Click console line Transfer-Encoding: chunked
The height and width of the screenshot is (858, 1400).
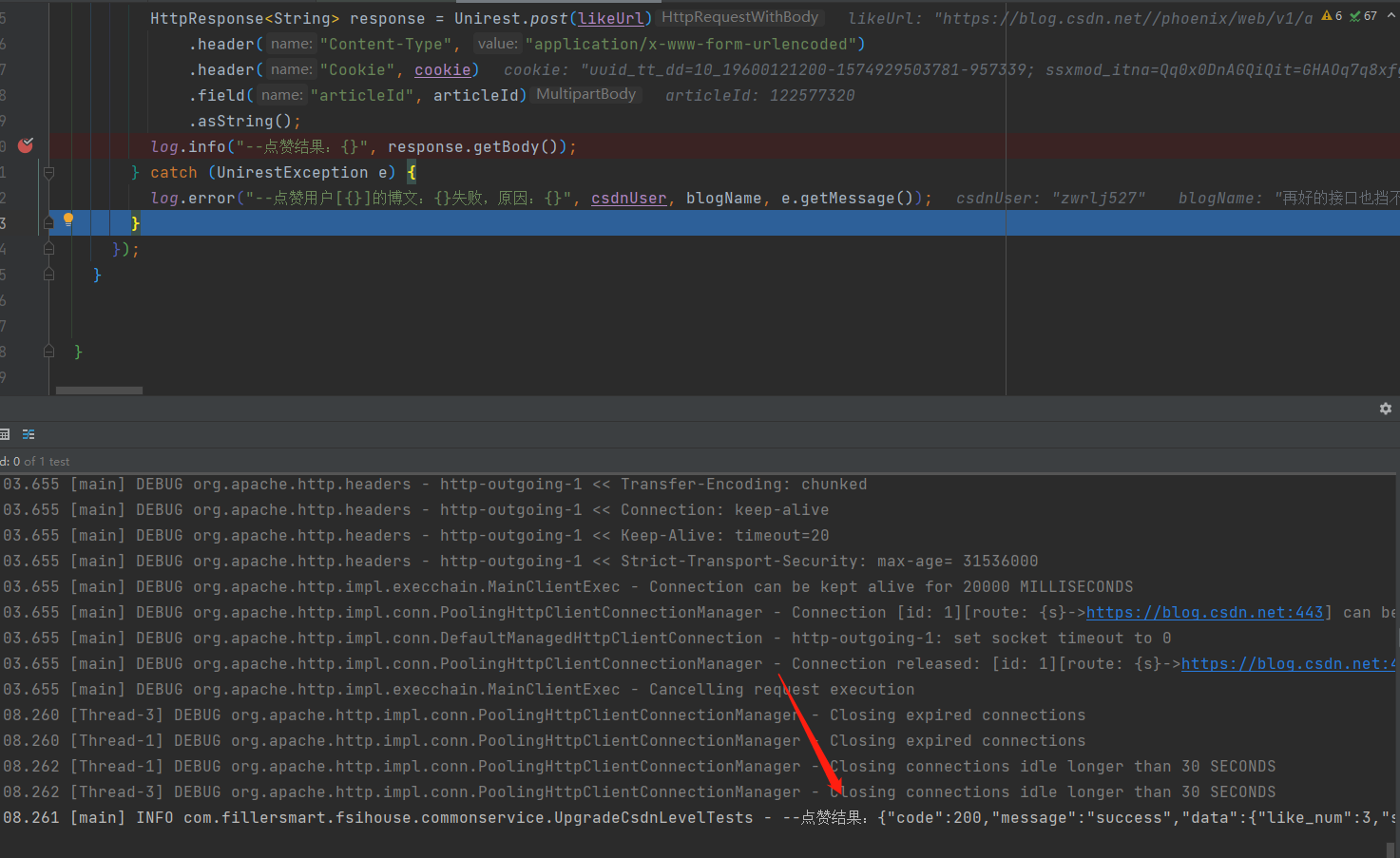point(434,485)
